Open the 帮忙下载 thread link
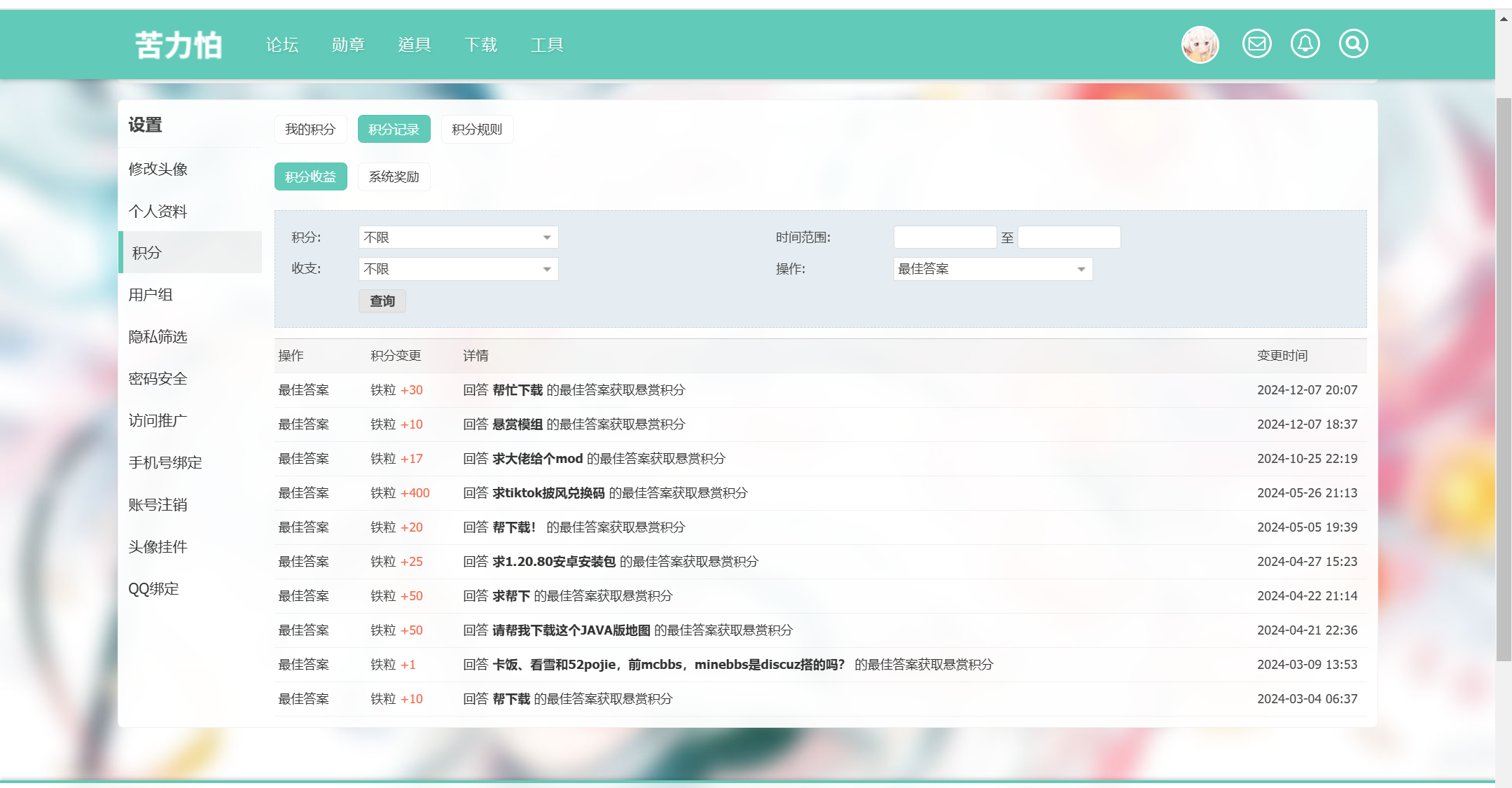The width and height of the screenshot is (1512, 788). 518,390
